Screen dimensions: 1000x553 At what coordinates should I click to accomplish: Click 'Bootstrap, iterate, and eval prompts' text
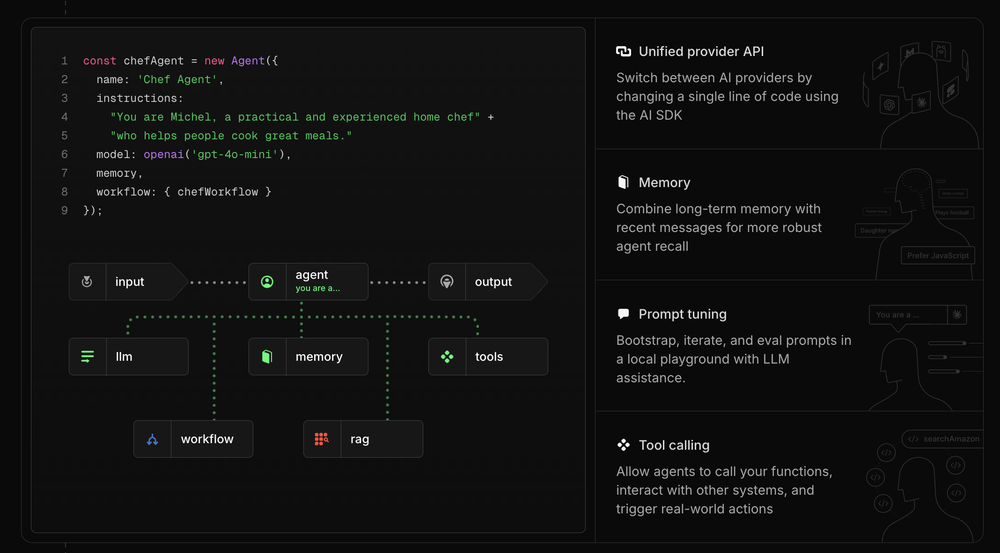tap(733, 359)
